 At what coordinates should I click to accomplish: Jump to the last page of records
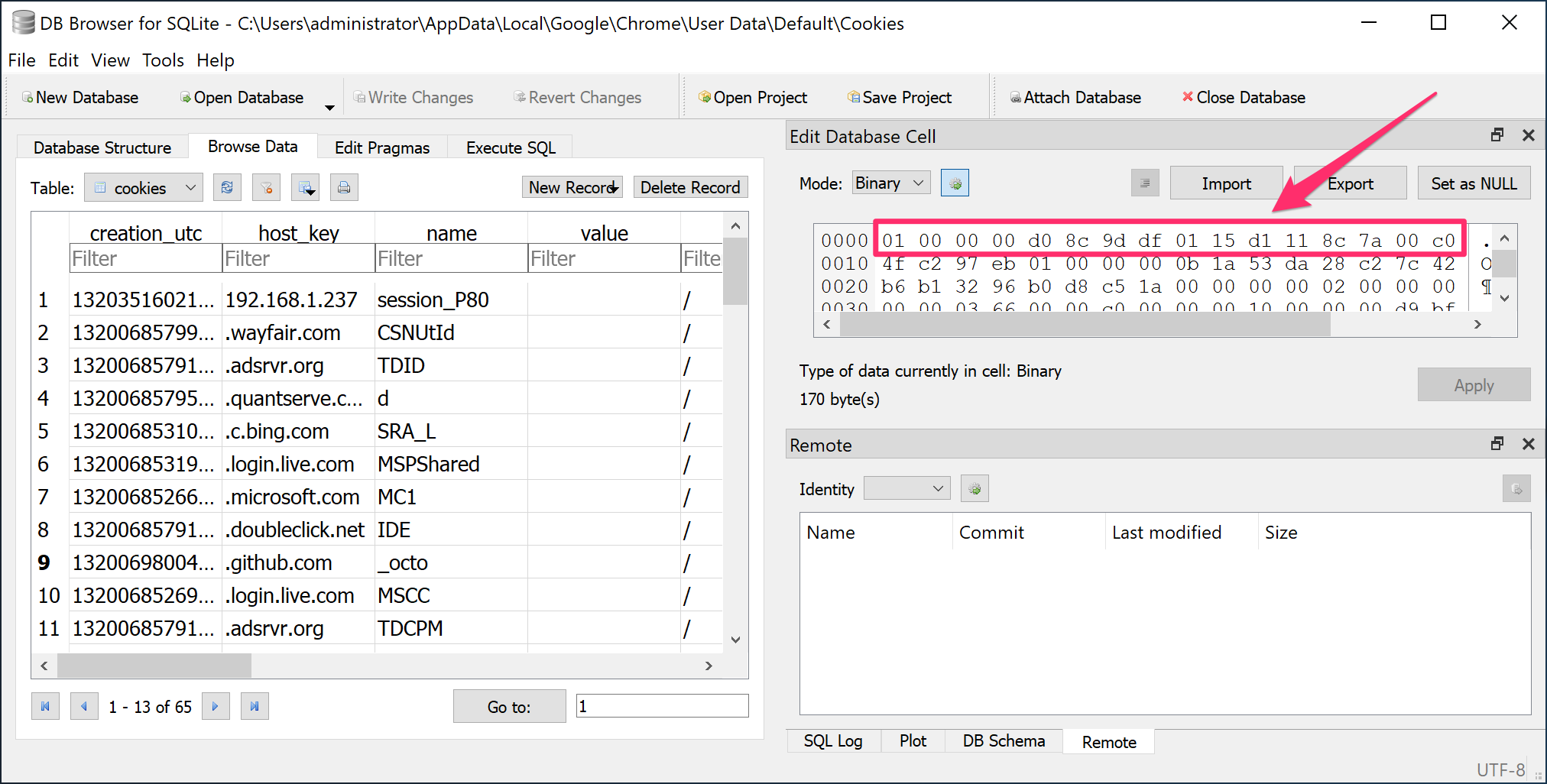tap(255, 706)
